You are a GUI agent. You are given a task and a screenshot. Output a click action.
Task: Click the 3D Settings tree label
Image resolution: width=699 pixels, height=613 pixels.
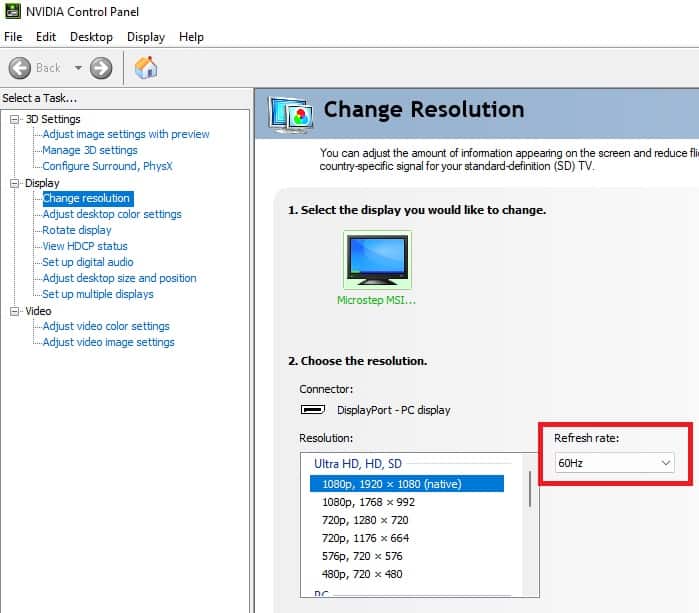(x=53, y=119)
